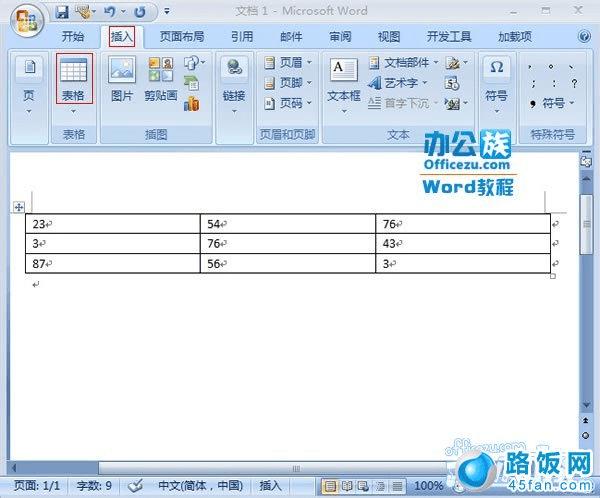Insert the question mark special symbol
The width and height of the screenshot is (600, 498).
pos(574,83)
